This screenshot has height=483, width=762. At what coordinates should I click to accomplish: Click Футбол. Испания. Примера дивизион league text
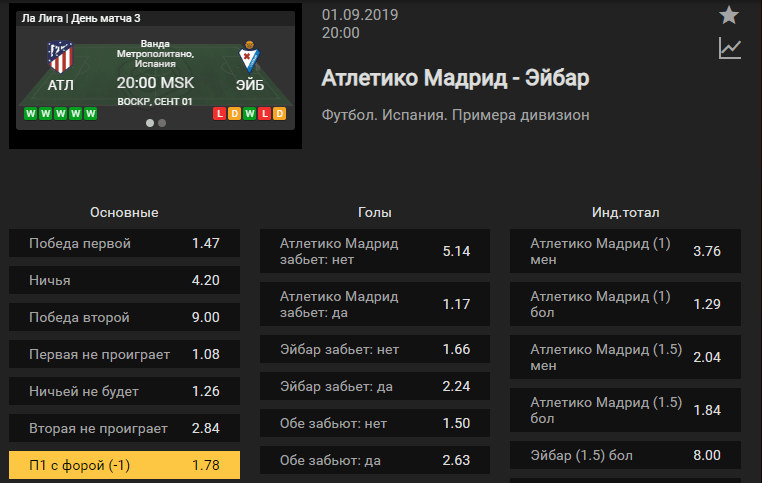coord(455,115)
